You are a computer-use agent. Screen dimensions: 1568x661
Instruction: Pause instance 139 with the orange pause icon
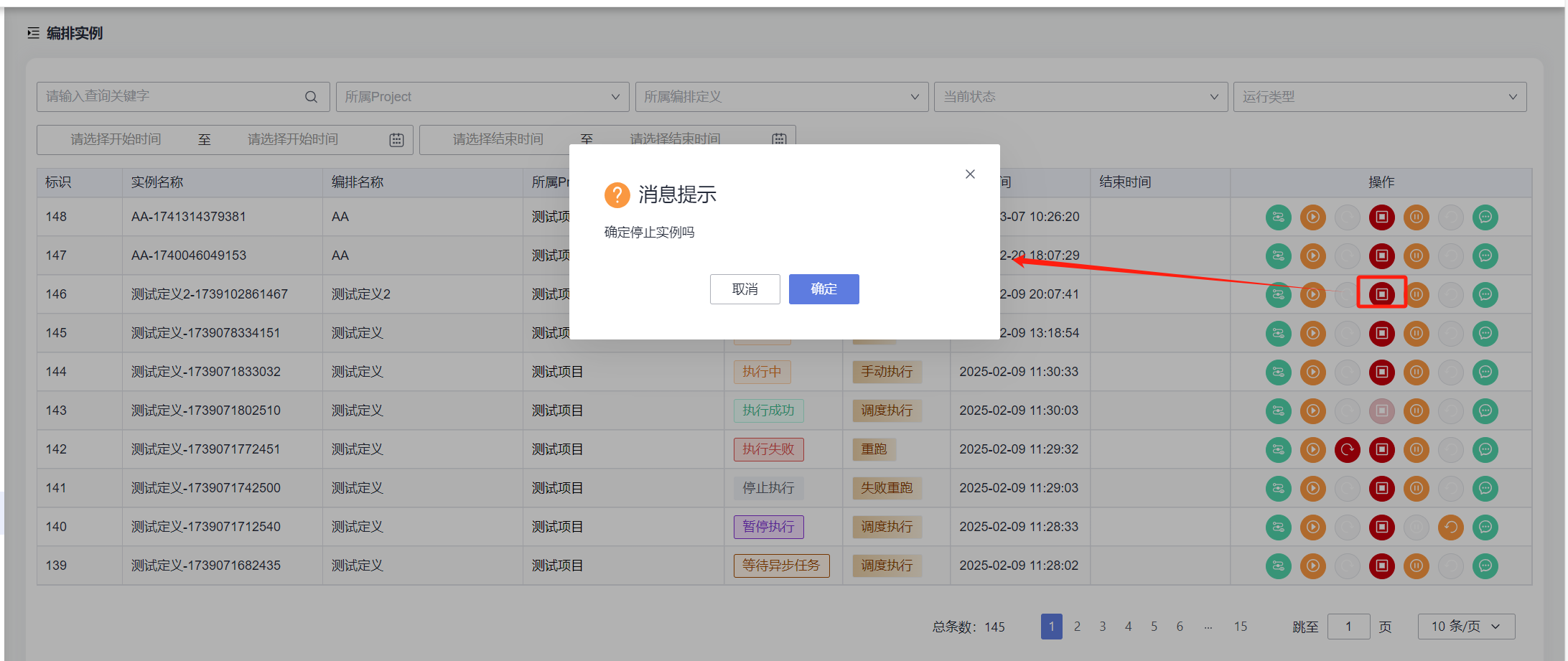tap(1416, 566)
